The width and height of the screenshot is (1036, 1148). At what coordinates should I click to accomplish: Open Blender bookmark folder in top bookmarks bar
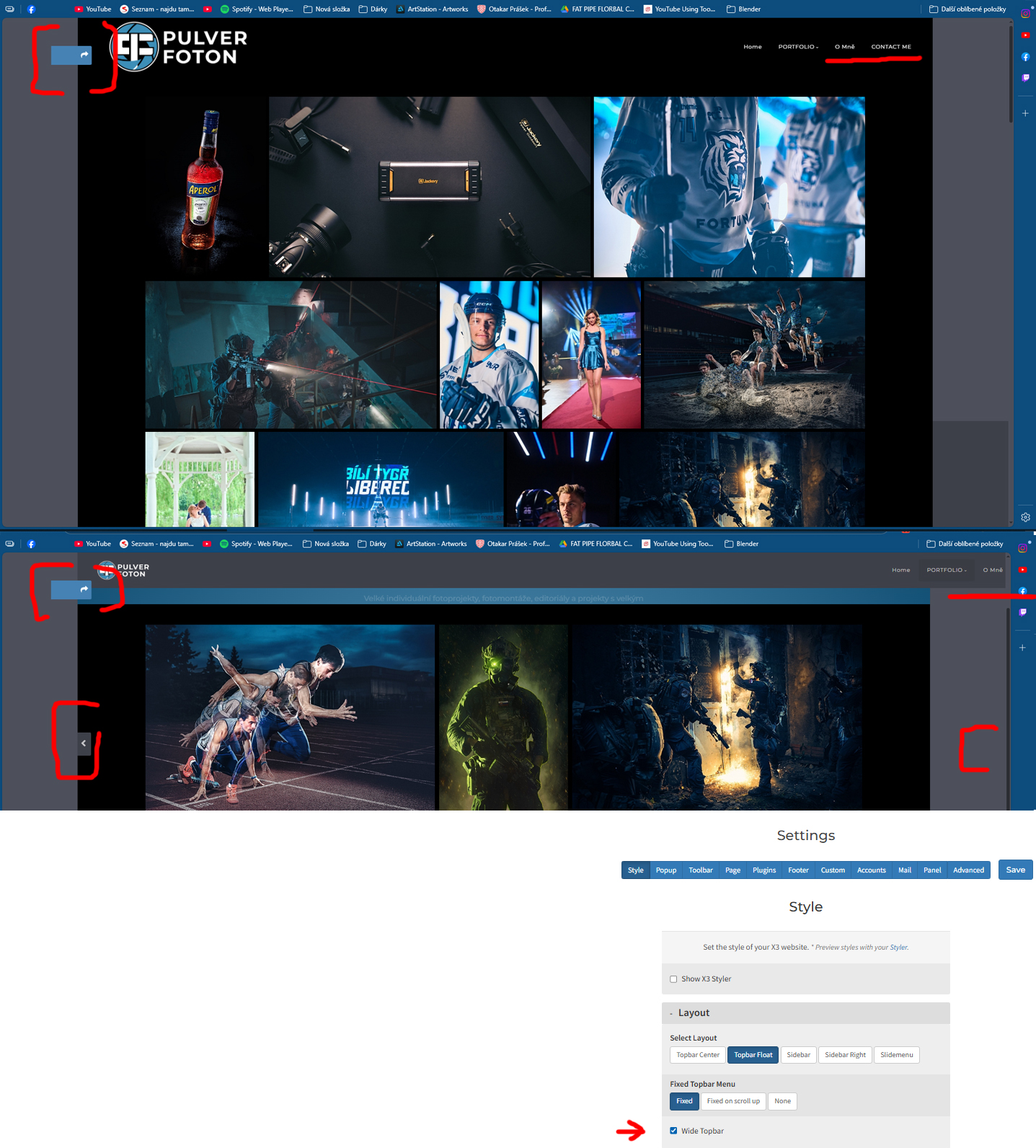(743, 9)
